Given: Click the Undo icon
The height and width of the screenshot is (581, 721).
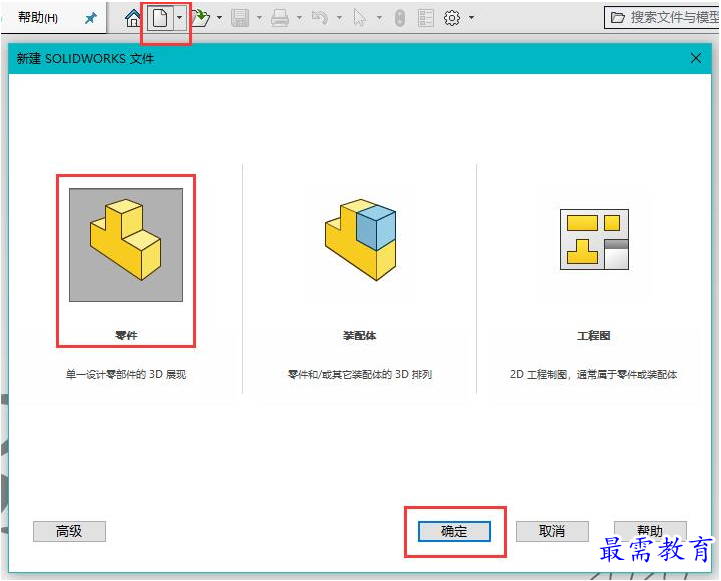Looking at the screenshot, I should [320, 18].
